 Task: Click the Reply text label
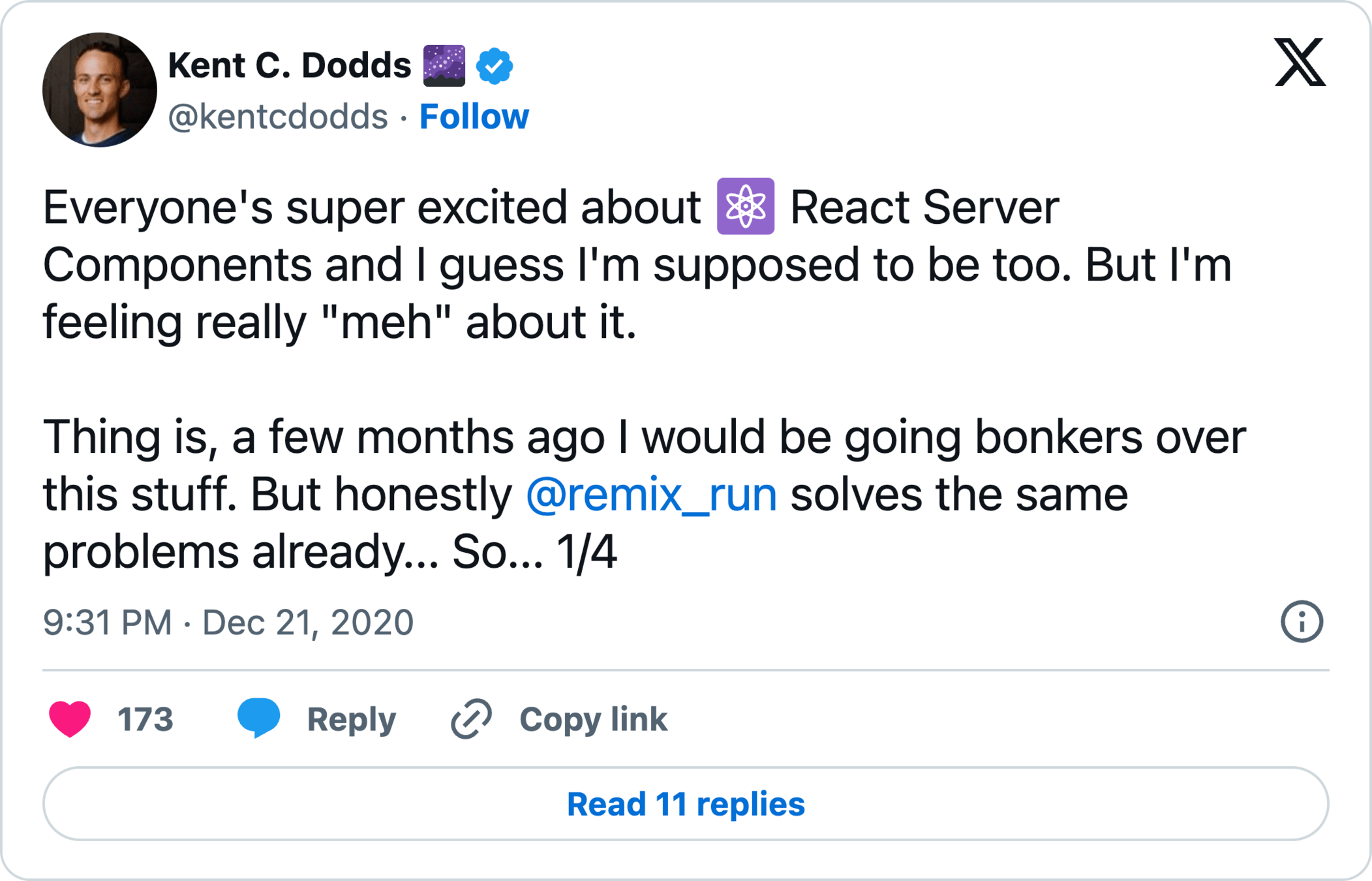351,719
